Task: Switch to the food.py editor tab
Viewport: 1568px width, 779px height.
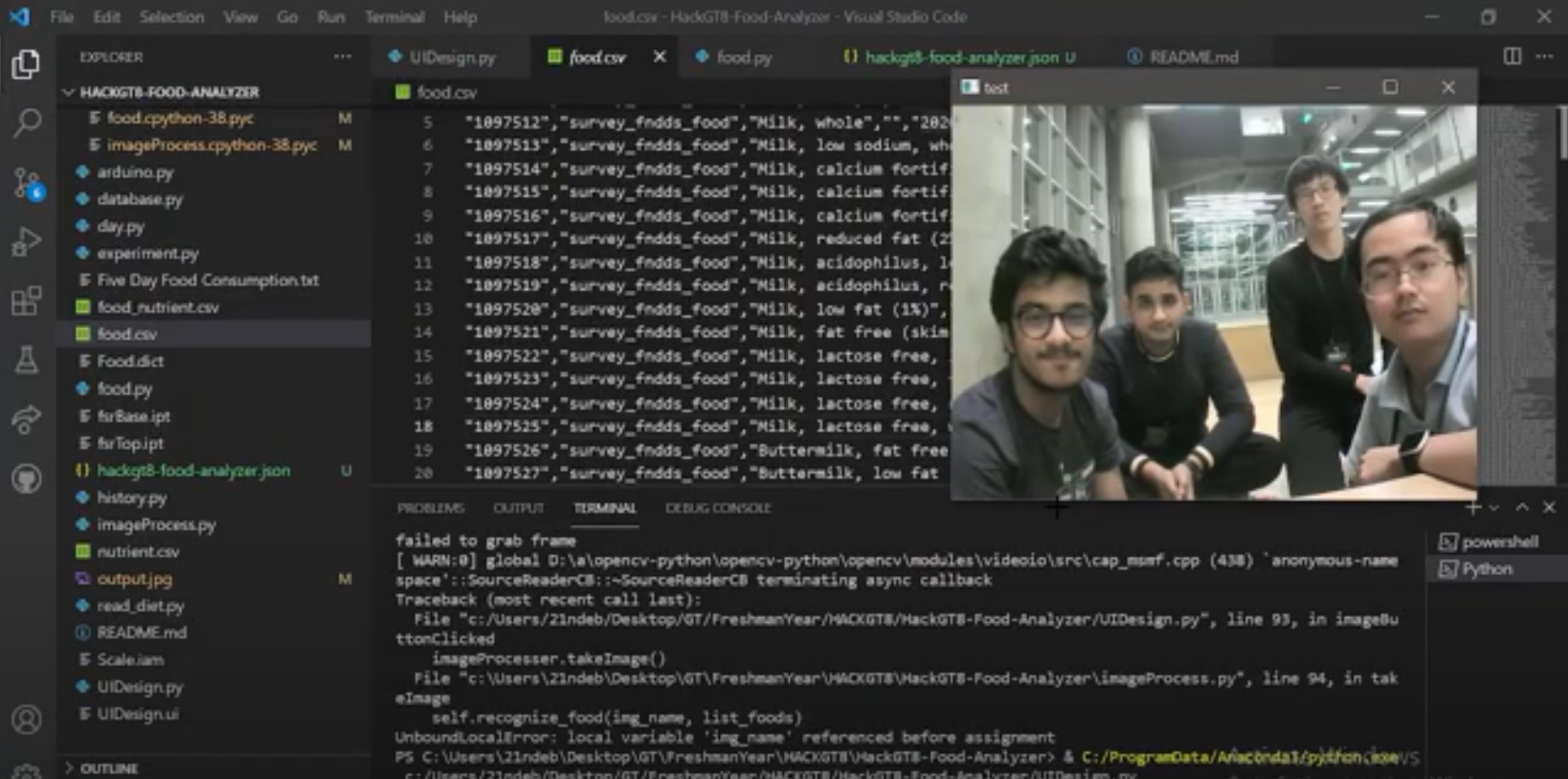Action: click(x=733, y=57)
